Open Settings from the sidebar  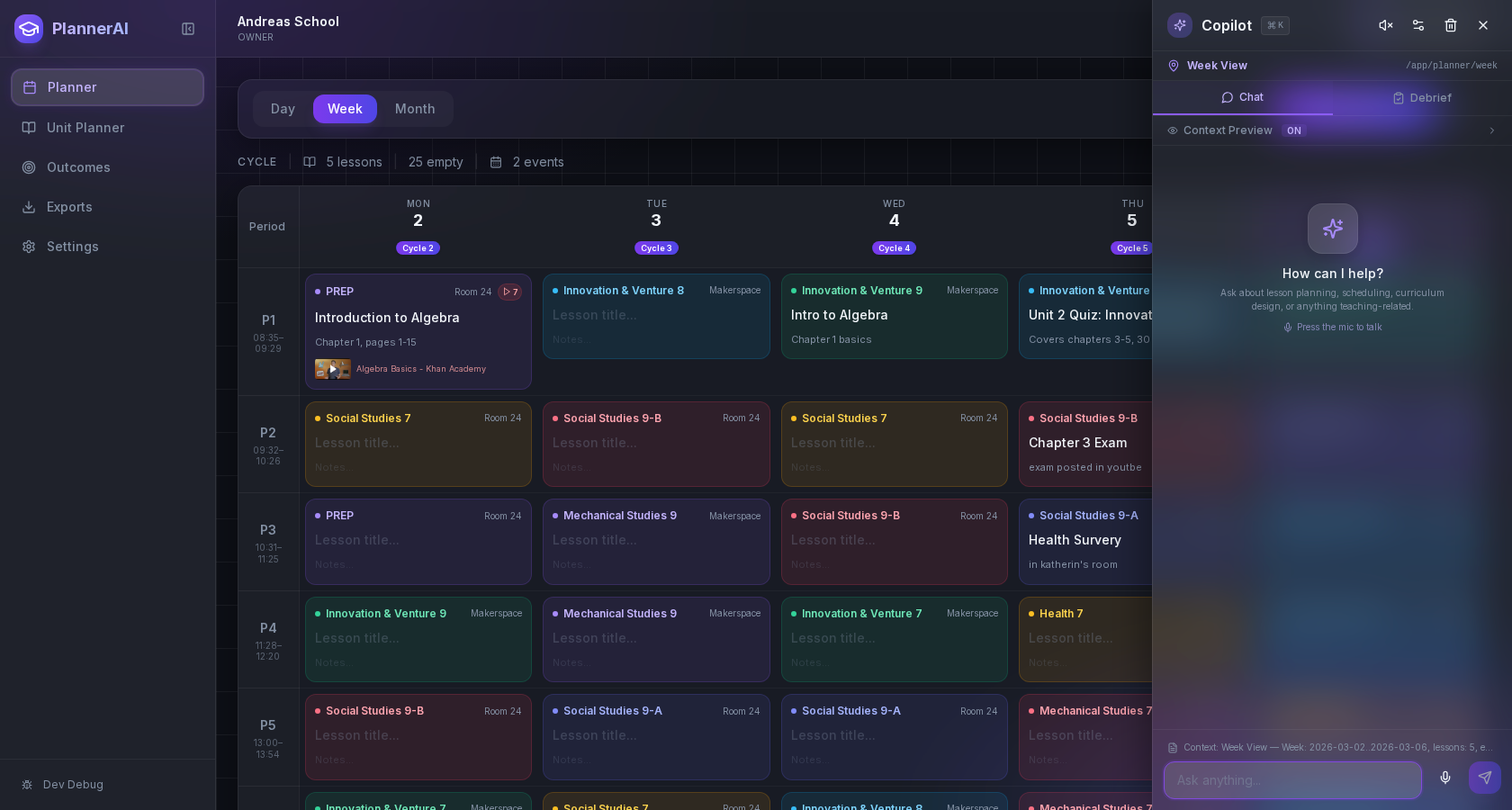pyautogui.click(x=72, y=247)
